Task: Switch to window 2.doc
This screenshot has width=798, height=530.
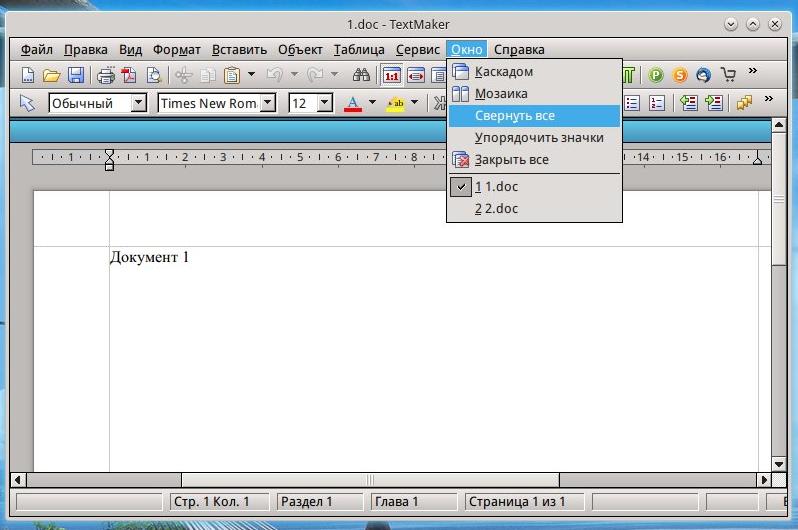Action: pos(534,209)
